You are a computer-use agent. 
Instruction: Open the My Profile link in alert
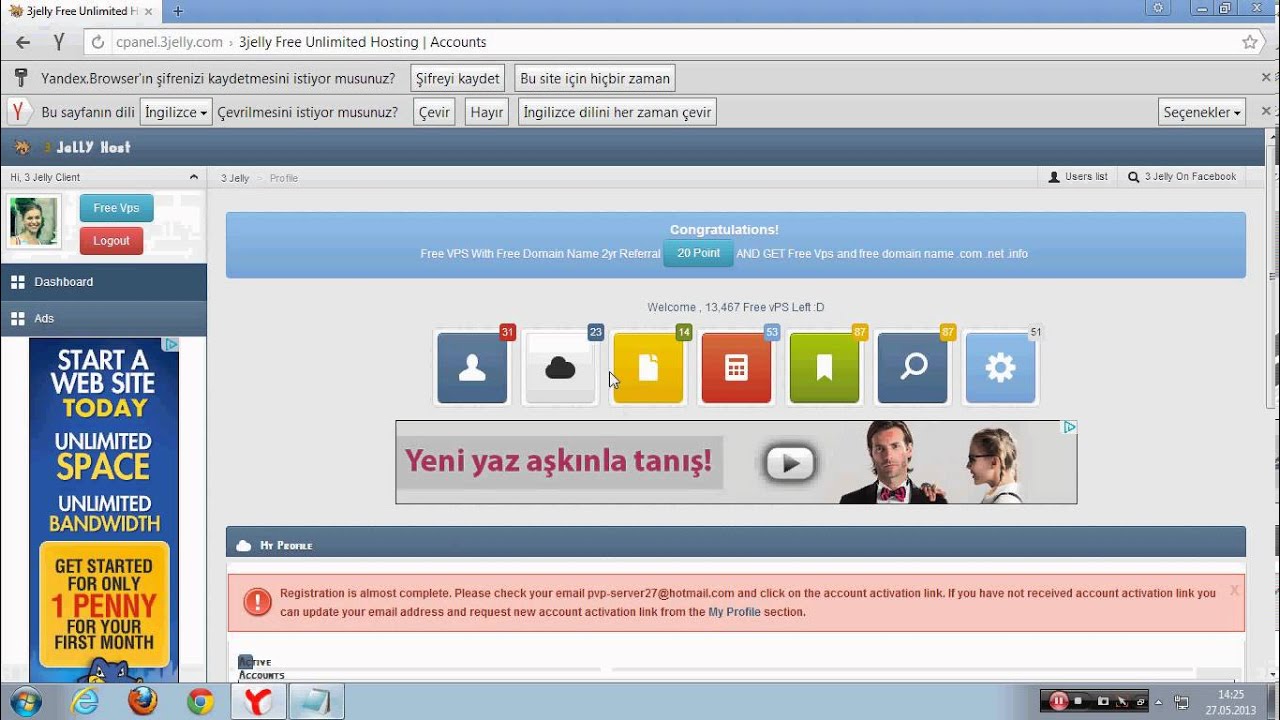coord(734,612)
